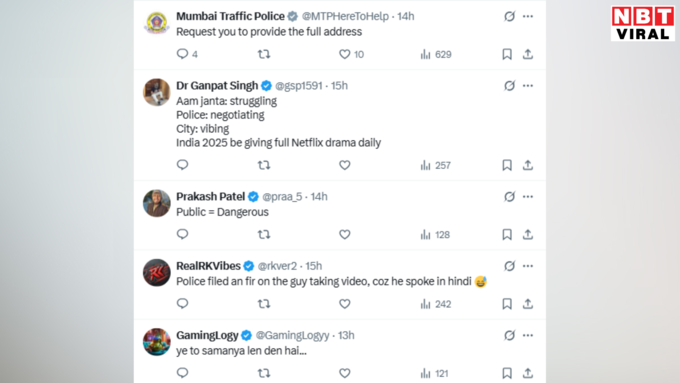View analytics of 629-view tweet

tap(436, 54)
